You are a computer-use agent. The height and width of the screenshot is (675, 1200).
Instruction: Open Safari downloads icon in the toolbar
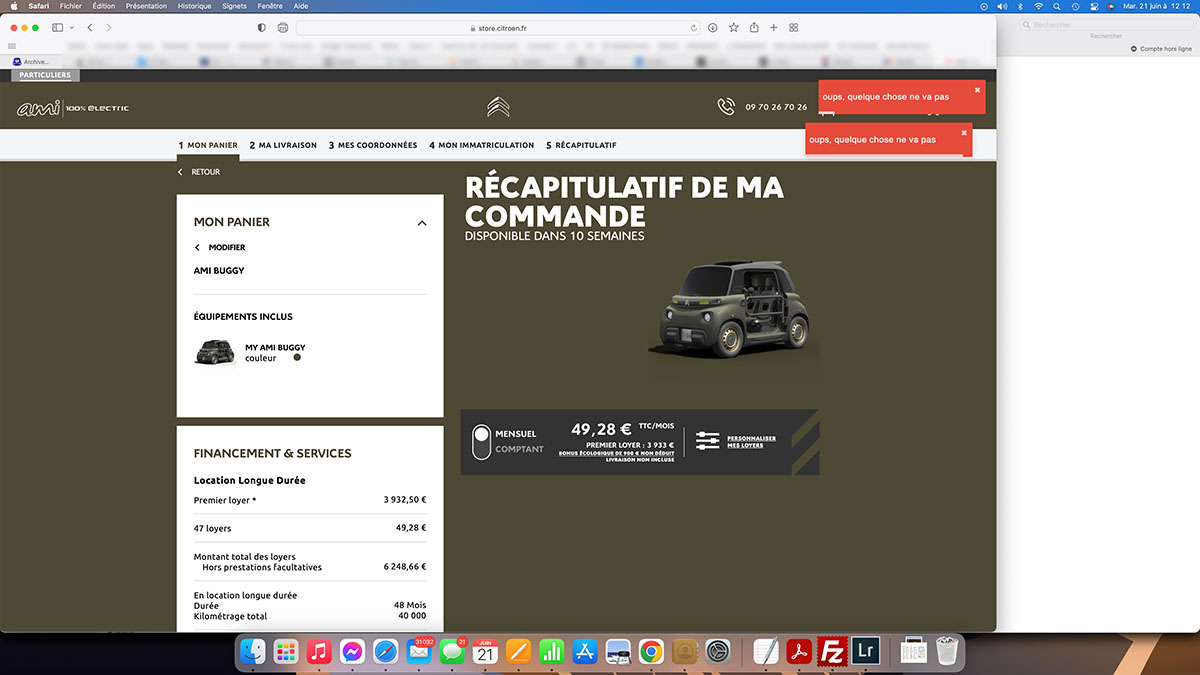[713, 28]
